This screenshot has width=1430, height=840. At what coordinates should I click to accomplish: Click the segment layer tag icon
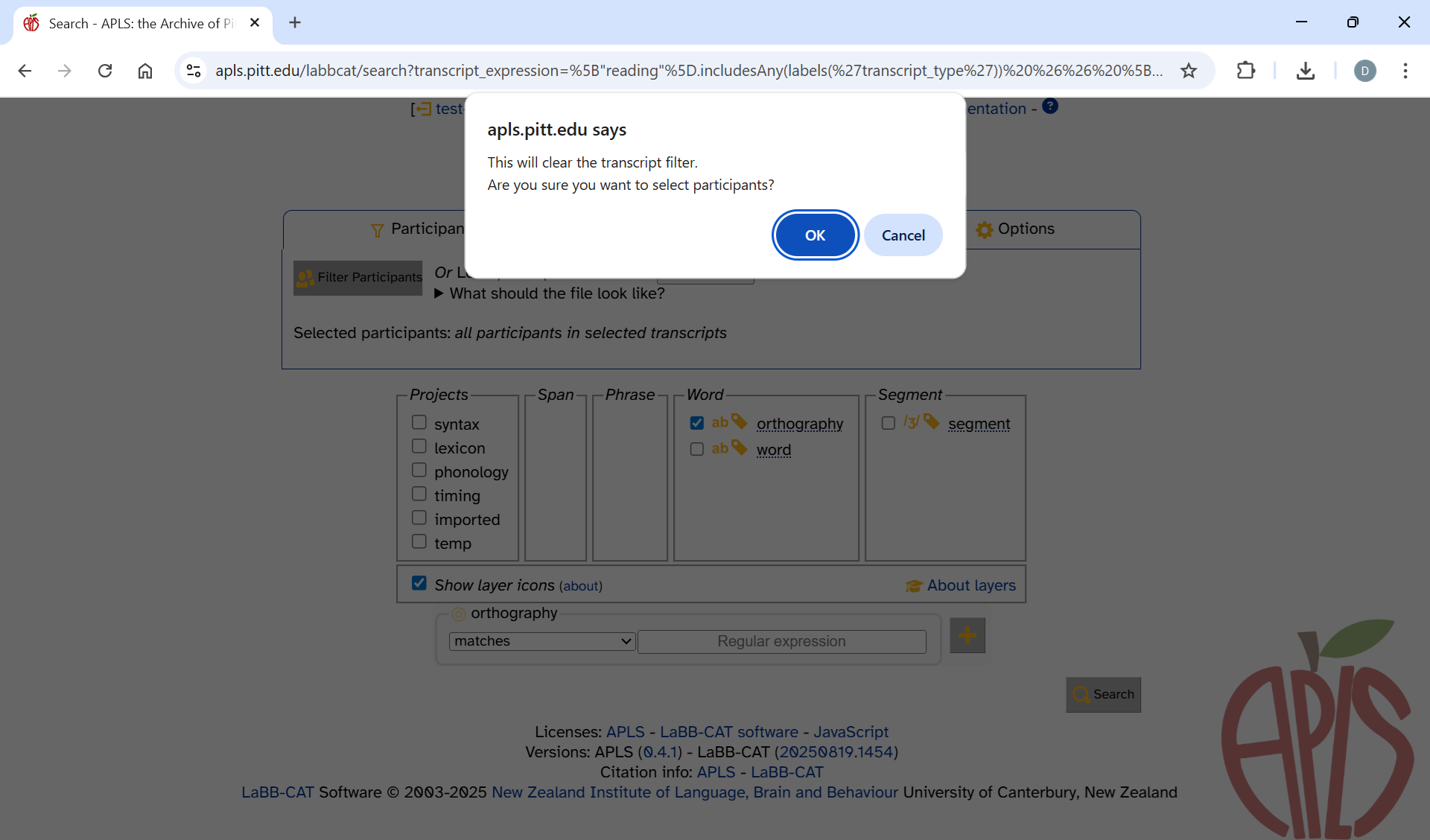[x=931, y=422]
